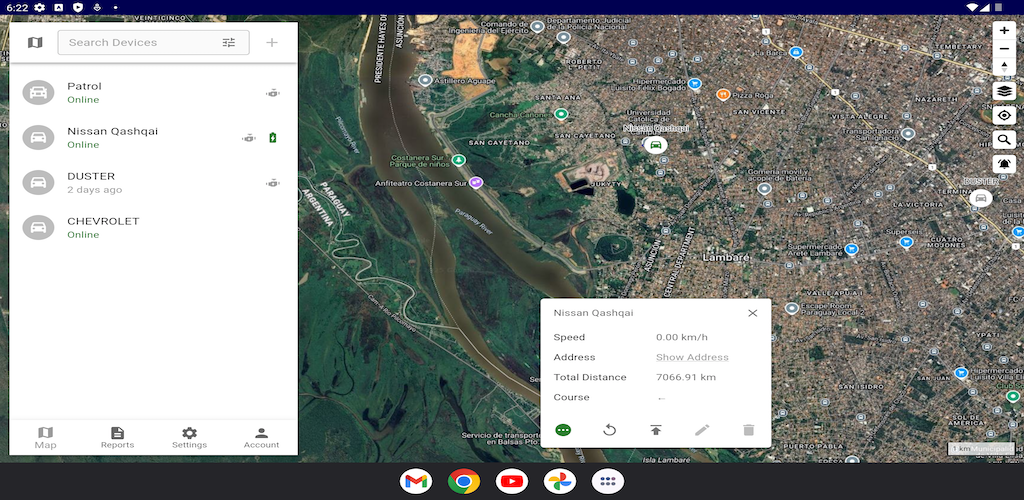Click the delete trash icon in popup
Screen dimensions: 1024x500
pyautogui.click(x=748, y=430)
